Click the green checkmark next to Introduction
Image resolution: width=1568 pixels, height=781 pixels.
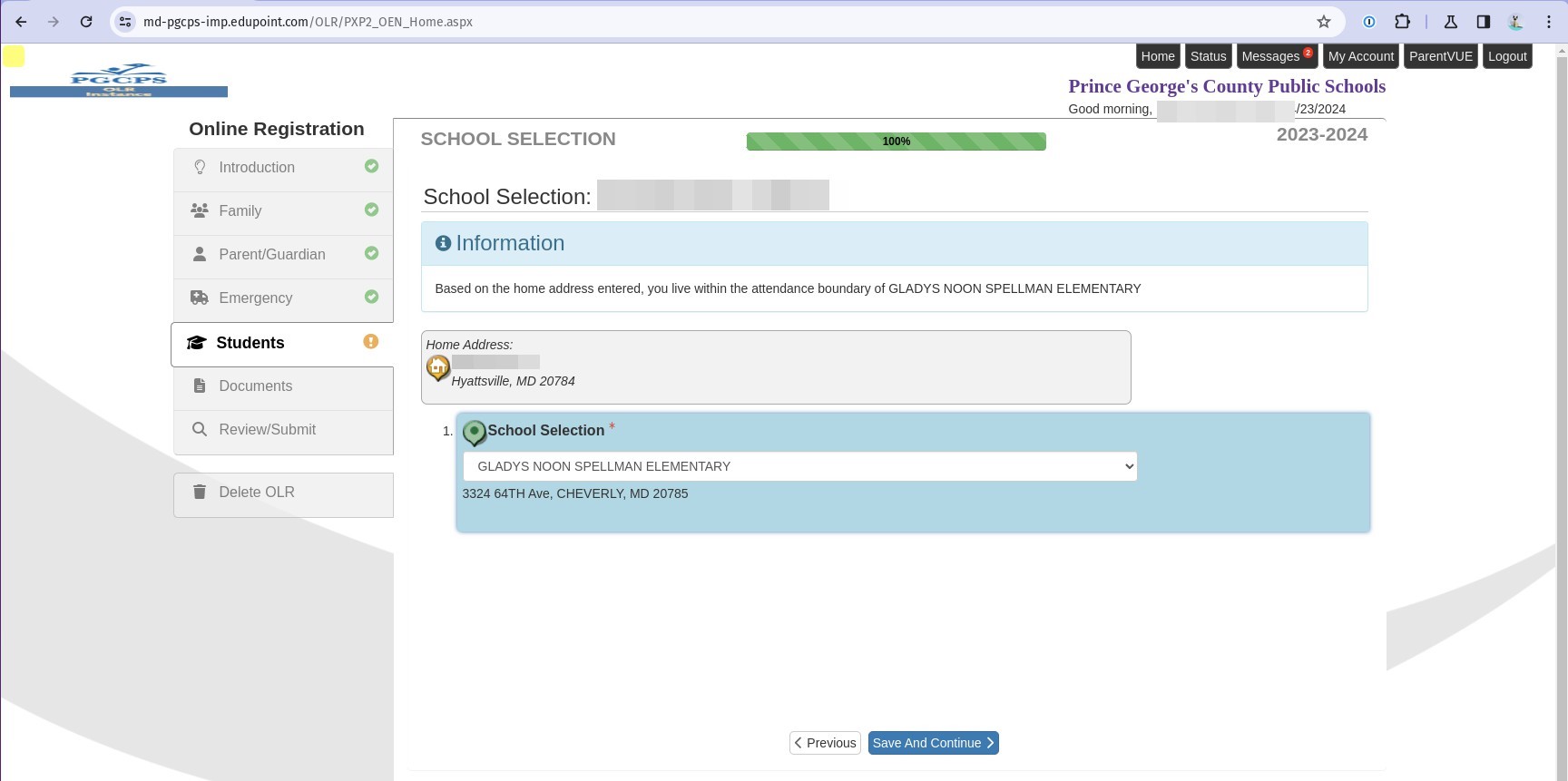coord(371,167)
